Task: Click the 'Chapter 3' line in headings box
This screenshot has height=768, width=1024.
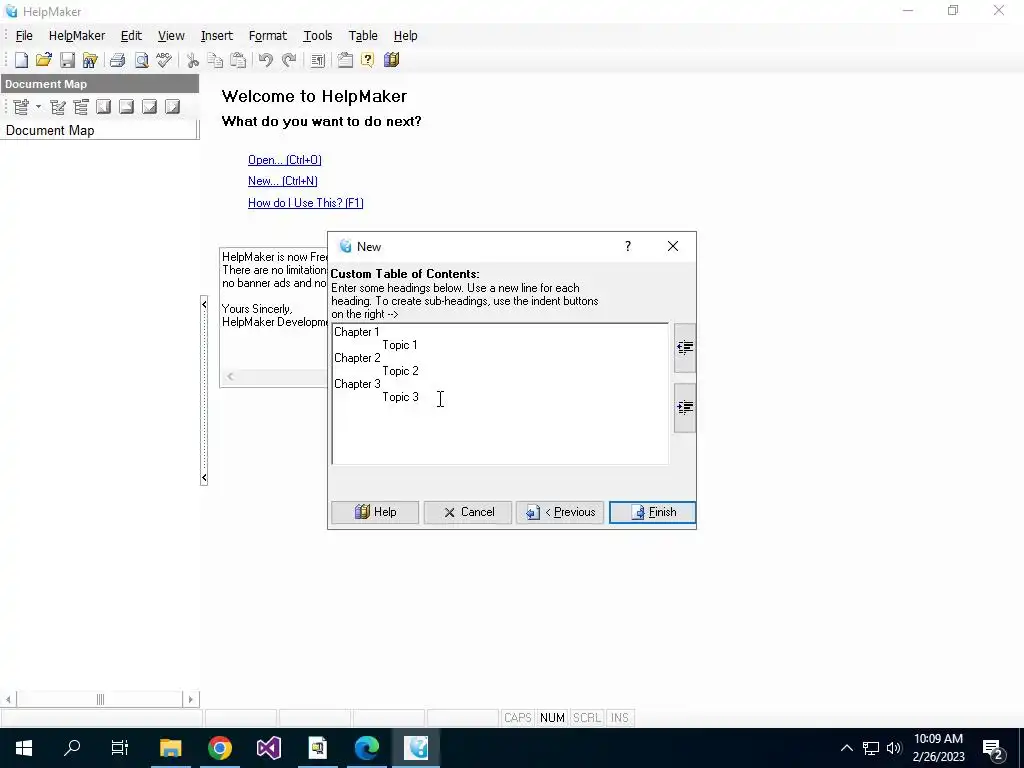Action: [x=357, y=384]
